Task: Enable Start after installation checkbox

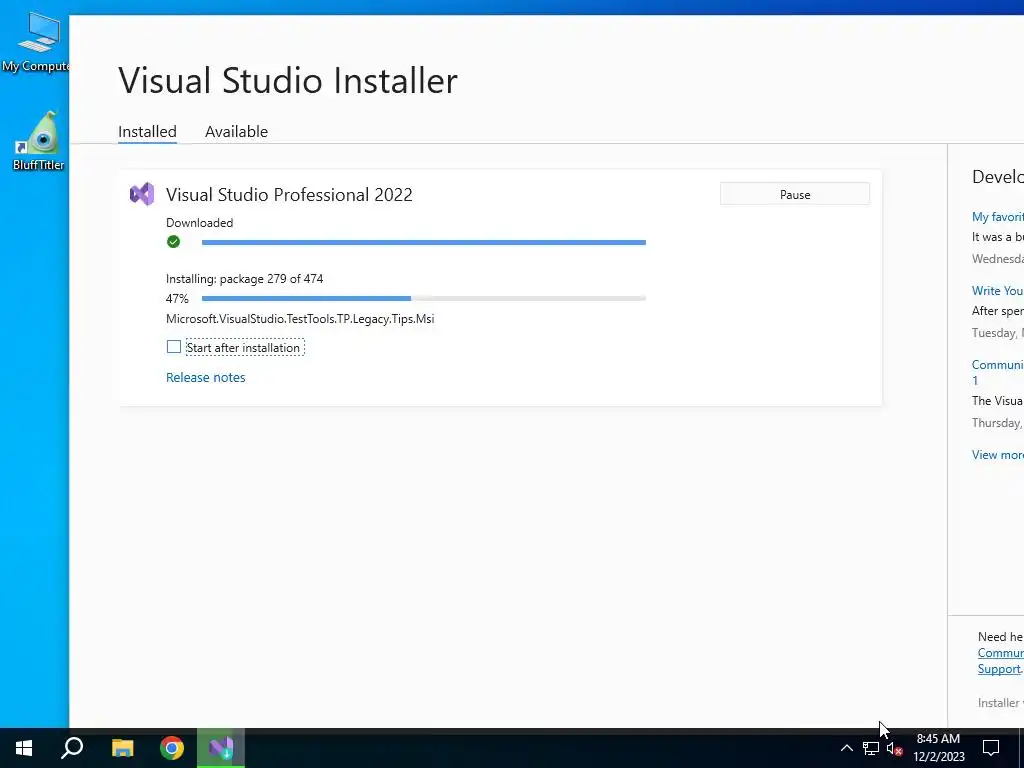Action: pos(174,347)
